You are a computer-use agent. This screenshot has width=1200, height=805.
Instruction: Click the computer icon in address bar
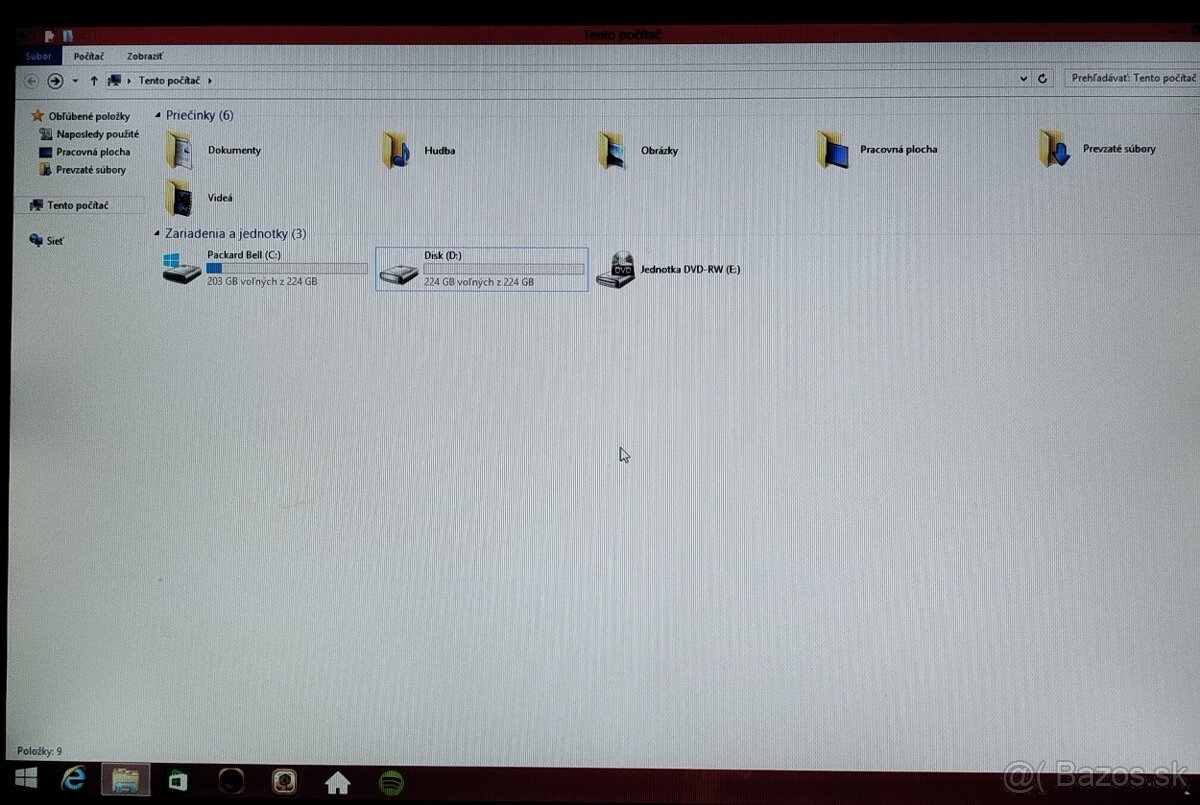pos(114,80)
